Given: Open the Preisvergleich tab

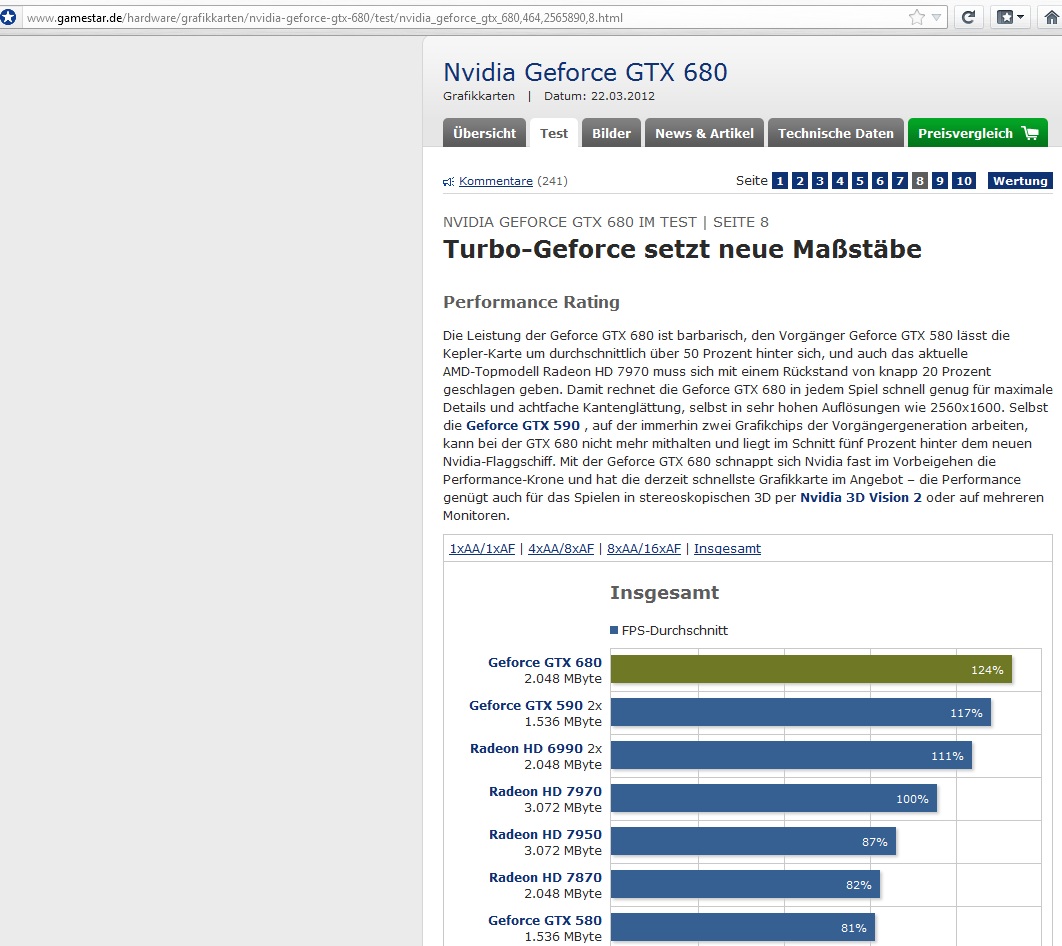Looking at the screenshot, I should 977,133.
